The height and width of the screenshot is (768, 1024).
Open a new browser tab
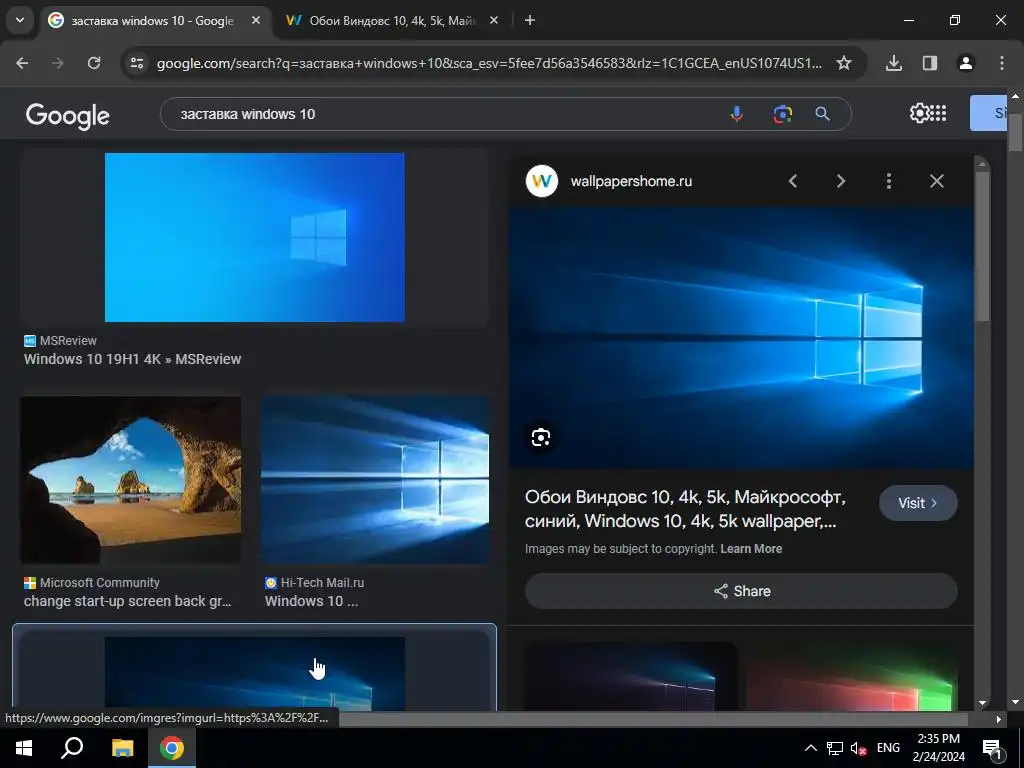(530, 20)
